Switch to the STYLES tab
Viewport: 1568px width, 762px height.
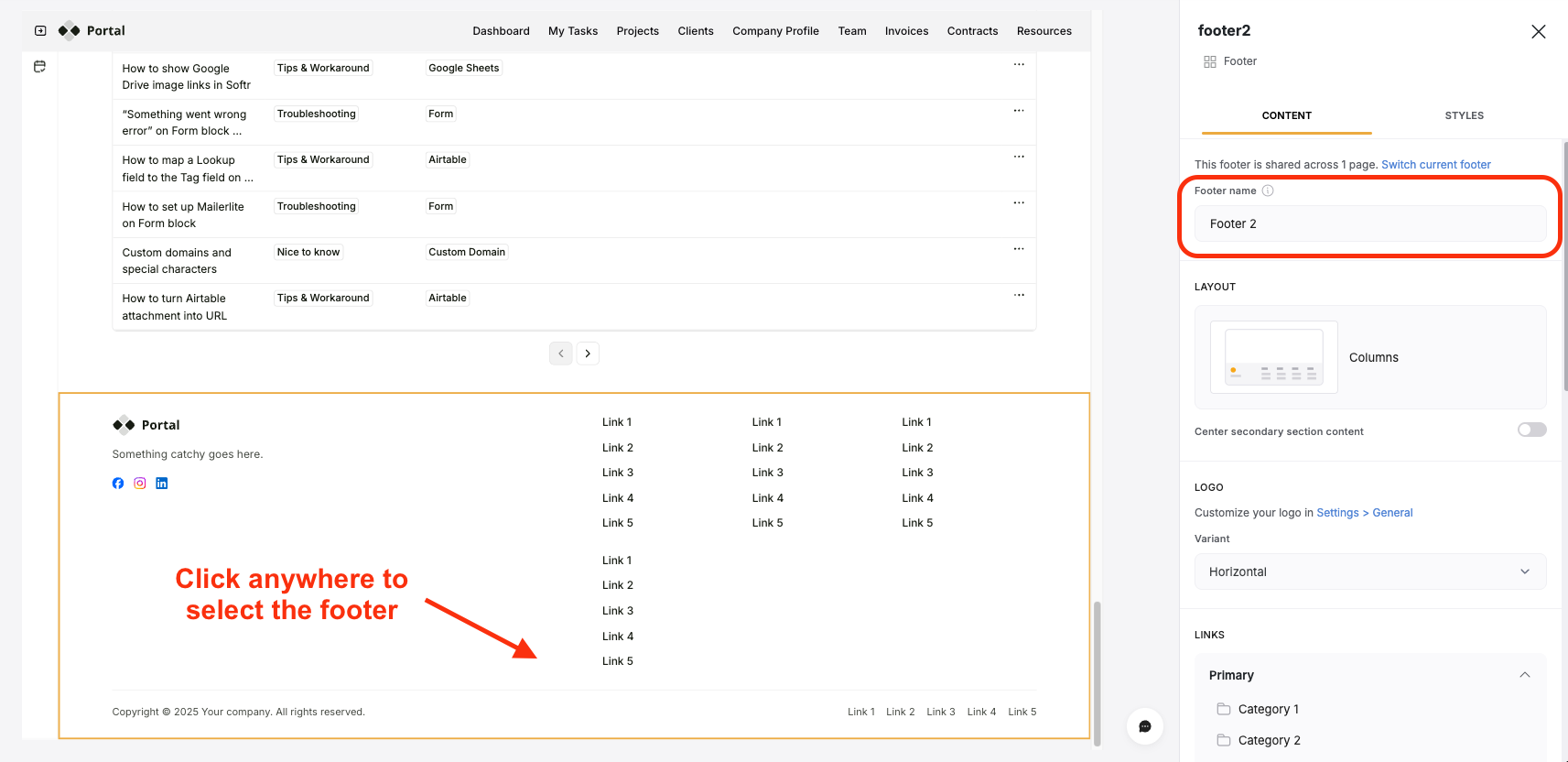pyautogui.click(x=1464, y=115)
